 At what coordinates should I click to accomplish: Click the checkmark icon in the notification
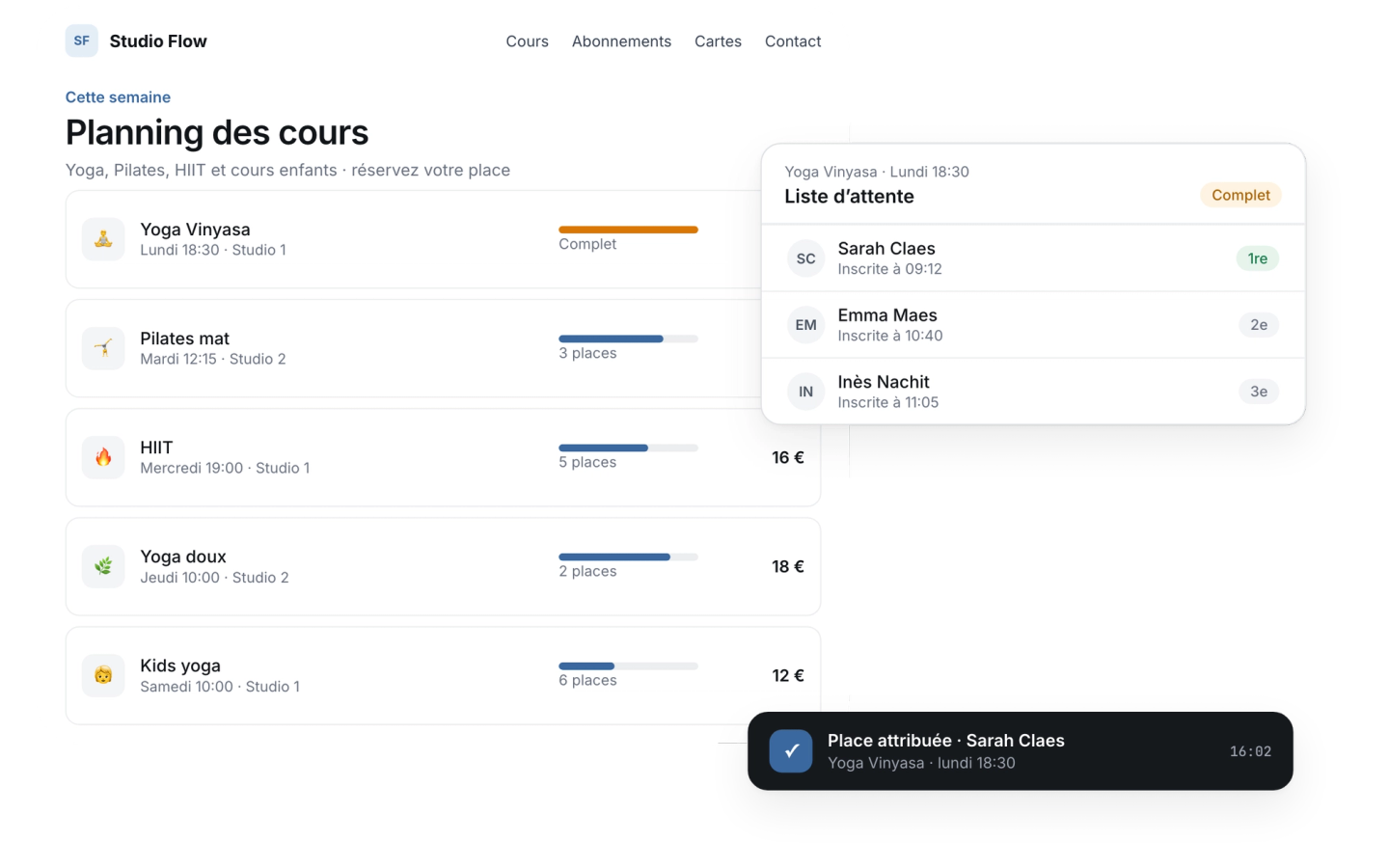pos(791,751)
